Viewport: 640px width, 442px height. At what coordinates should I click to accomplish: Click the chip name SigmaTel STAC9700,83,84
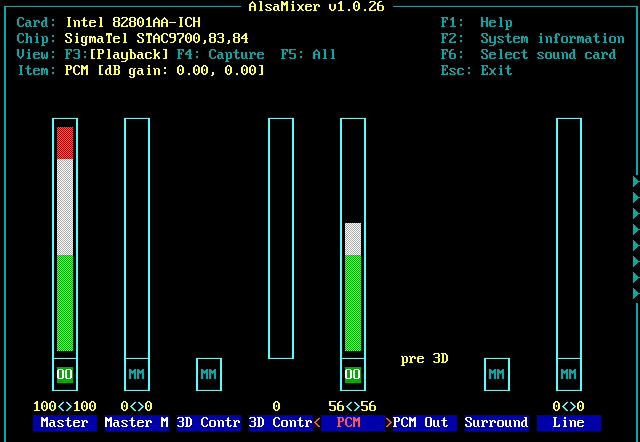pyautogui.click(x=157, y=39)
